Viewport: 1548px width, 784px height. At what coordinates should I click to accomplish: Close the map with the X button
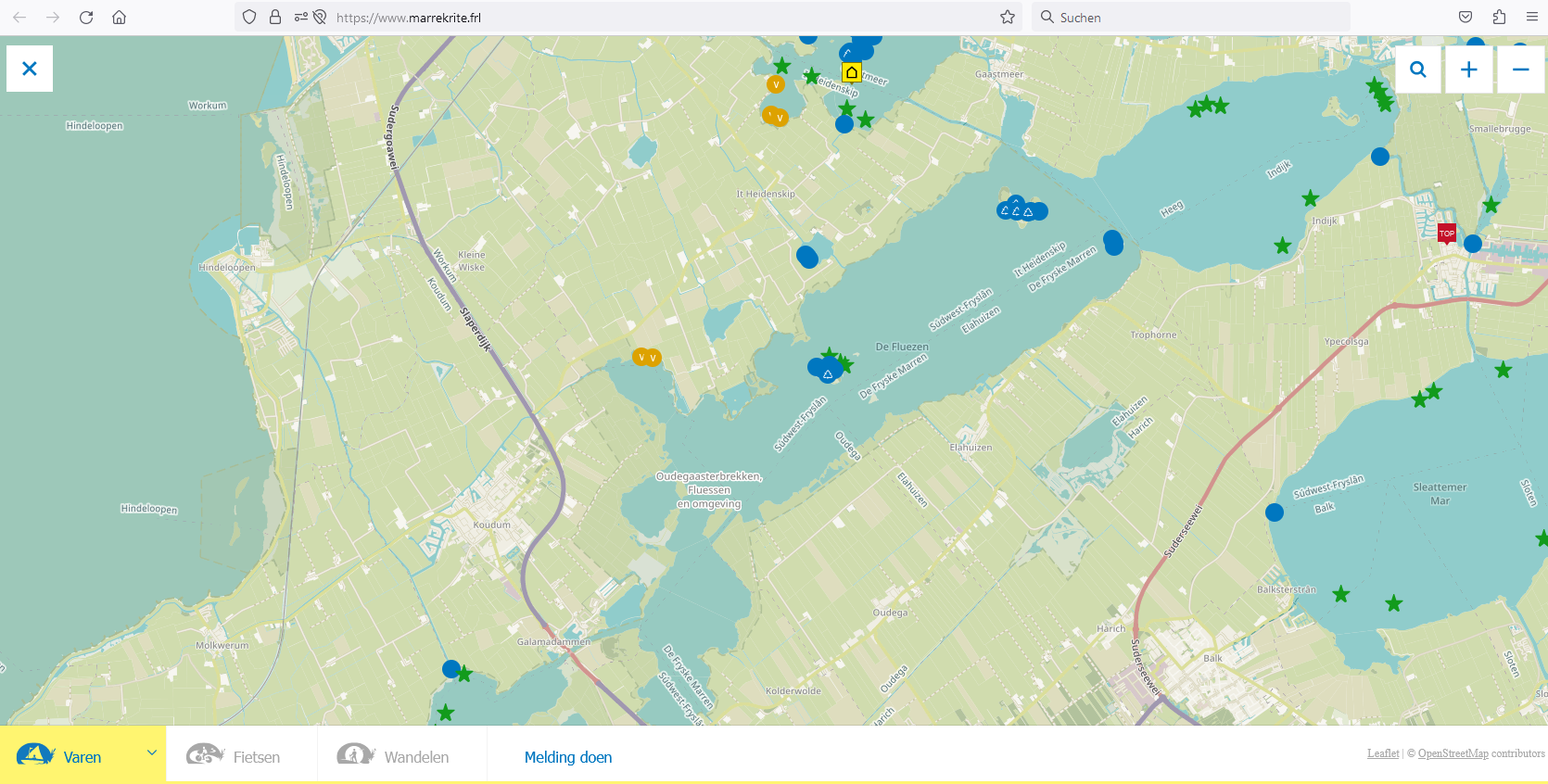(30, 69)
